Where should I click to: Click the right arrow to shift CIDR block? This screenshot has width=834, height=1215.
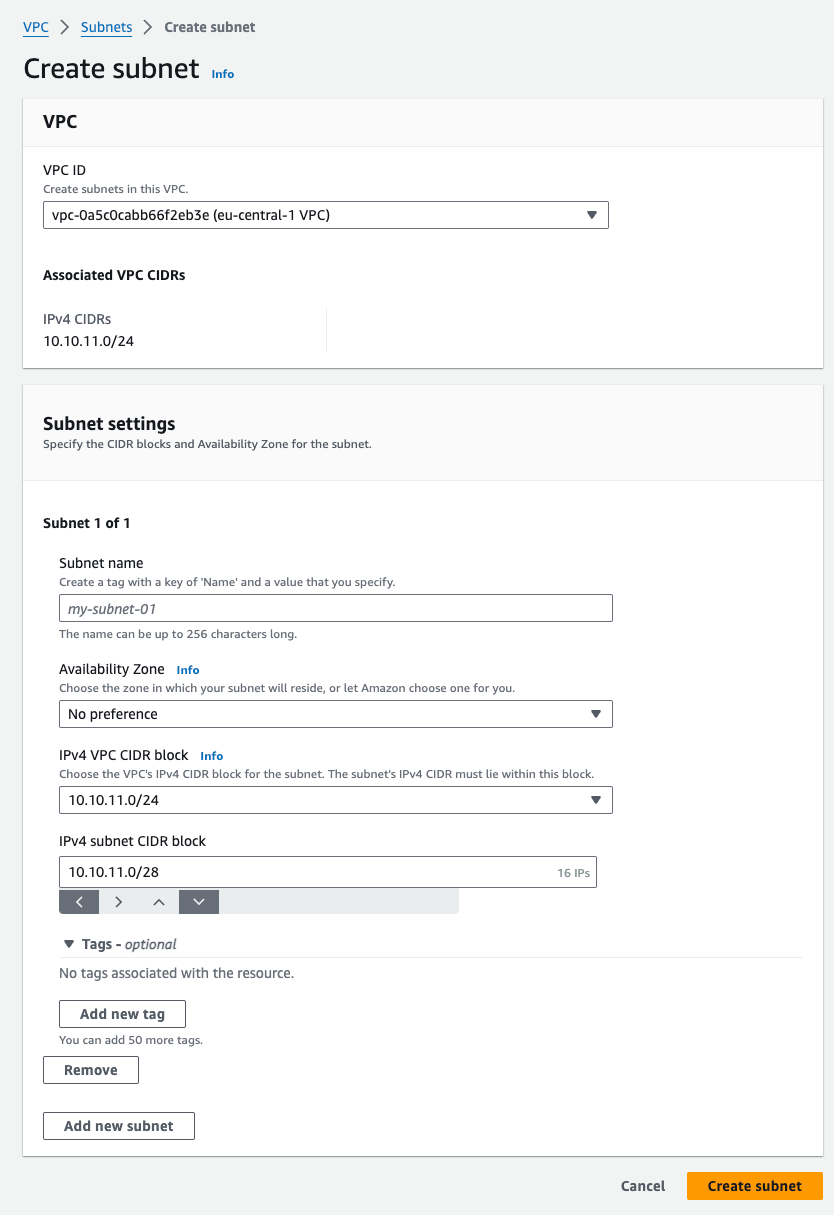118,901
